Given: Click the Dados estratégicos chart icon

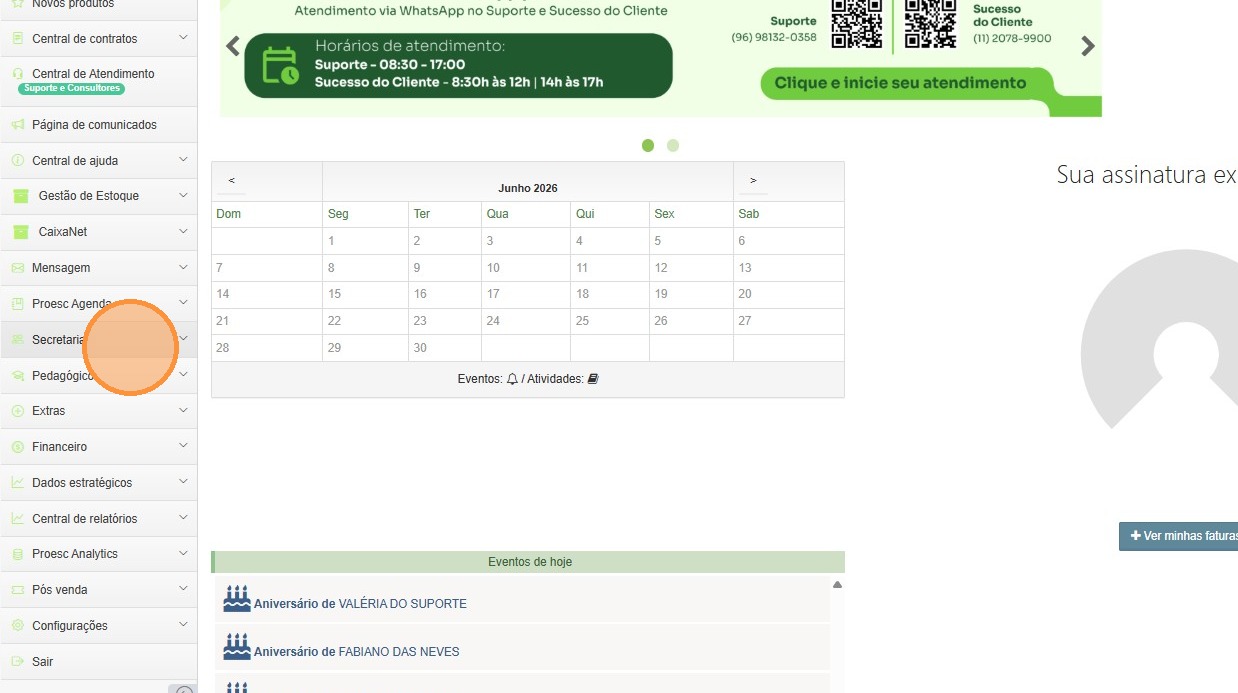Looking at the screenshot, I should [x=18, y=482].
